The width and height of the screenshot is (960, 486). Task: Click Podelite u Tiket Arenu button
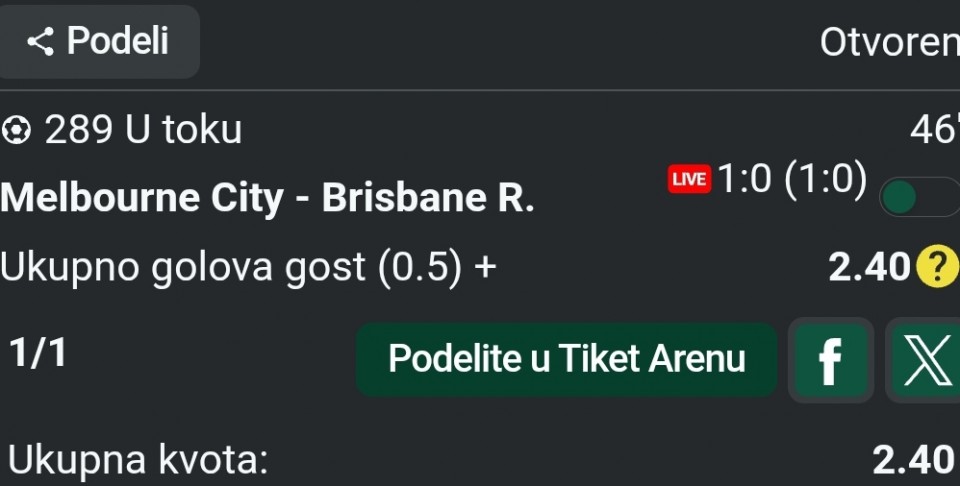[566, 359]
